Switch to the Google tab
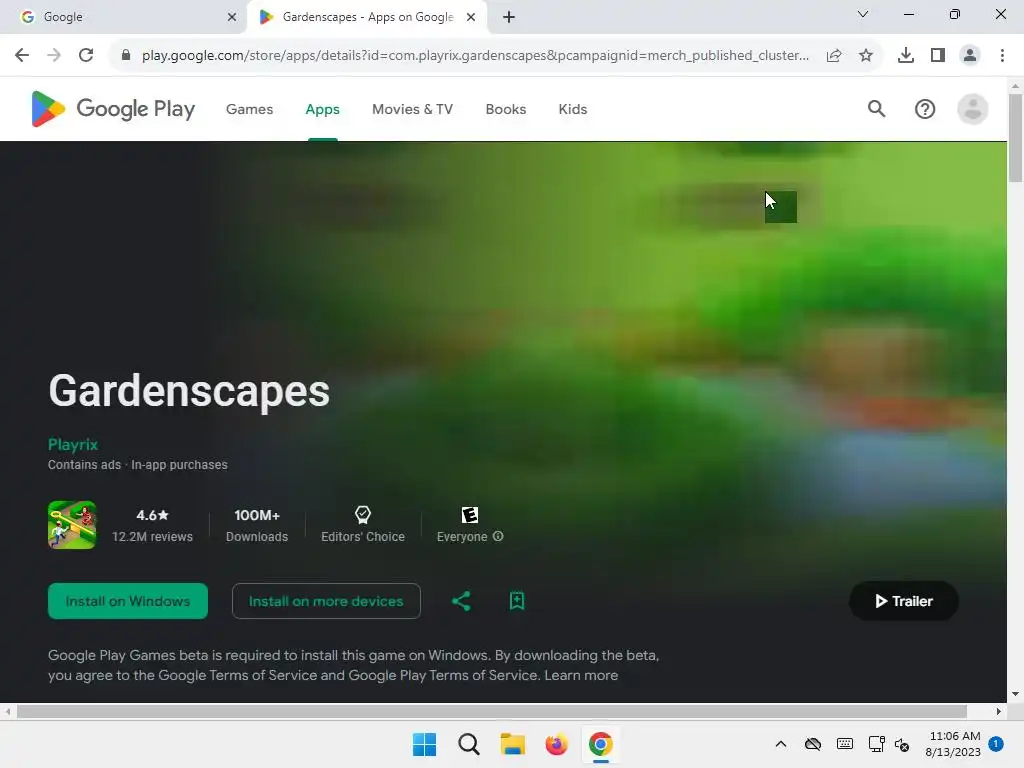Screen dimensions: 1024x768 (123, 17)
